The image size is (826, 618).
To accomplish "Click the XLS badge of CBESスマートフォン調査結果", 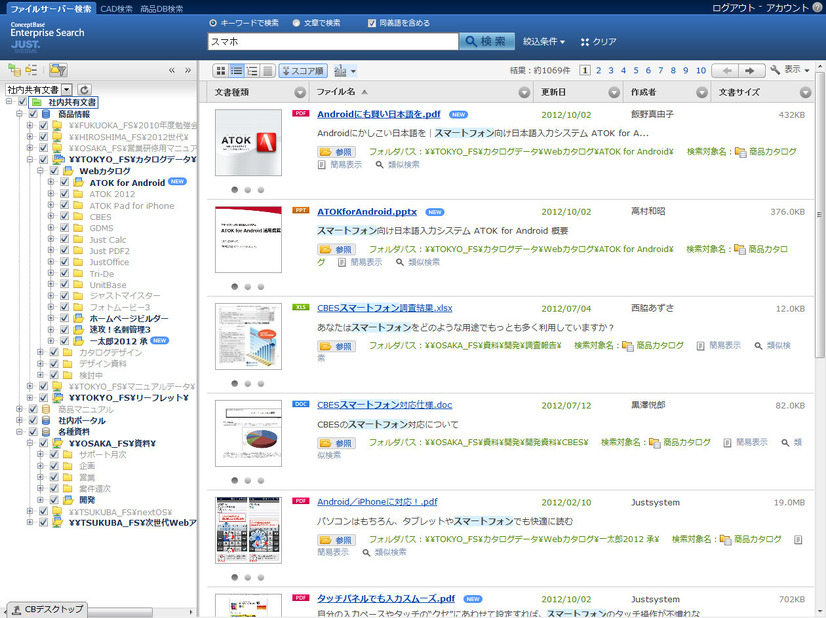I will click(301, 307).
